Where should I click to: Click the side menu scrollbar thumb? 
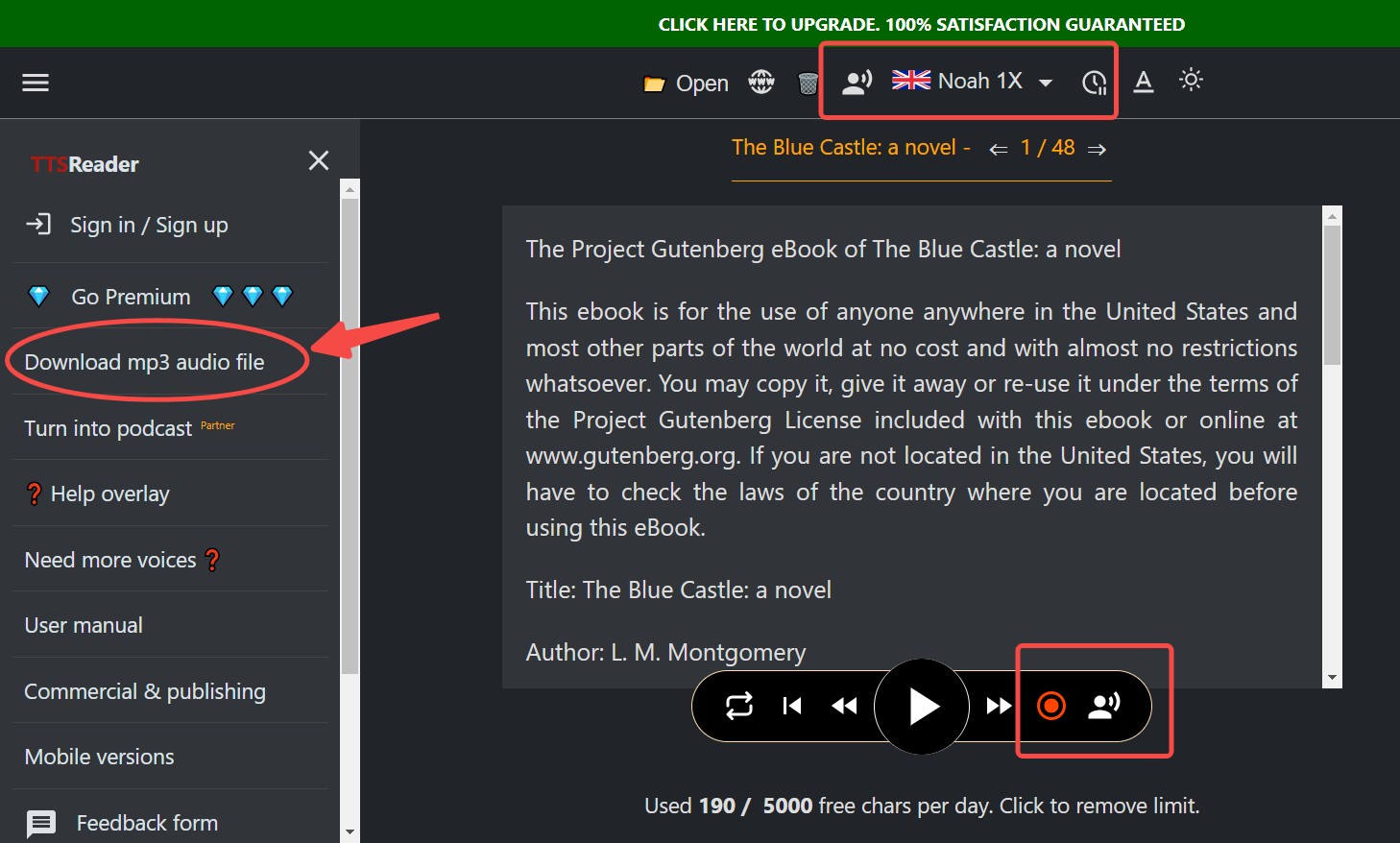click(350, 437)
